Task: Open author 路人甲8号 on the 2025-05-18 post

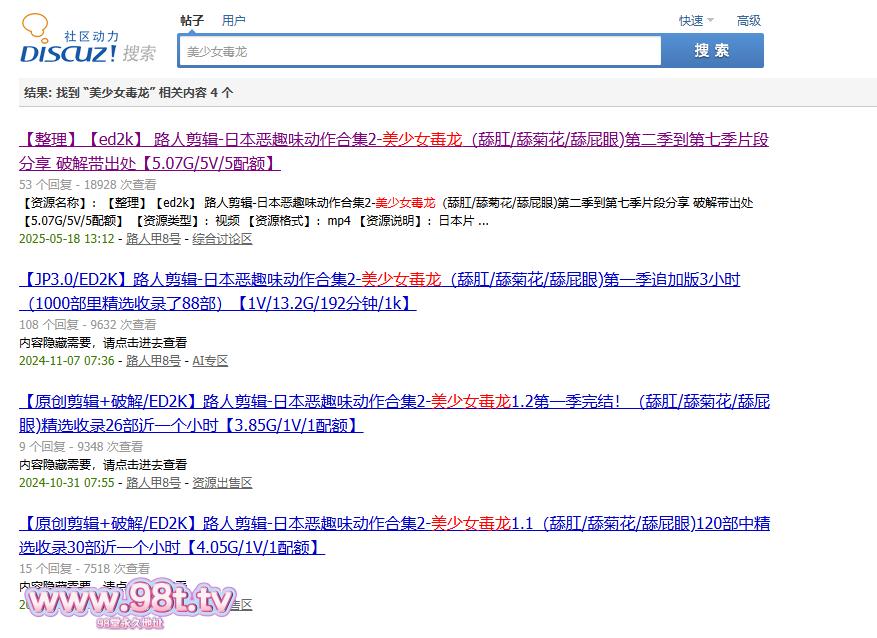Action: (x=153, y=239)
